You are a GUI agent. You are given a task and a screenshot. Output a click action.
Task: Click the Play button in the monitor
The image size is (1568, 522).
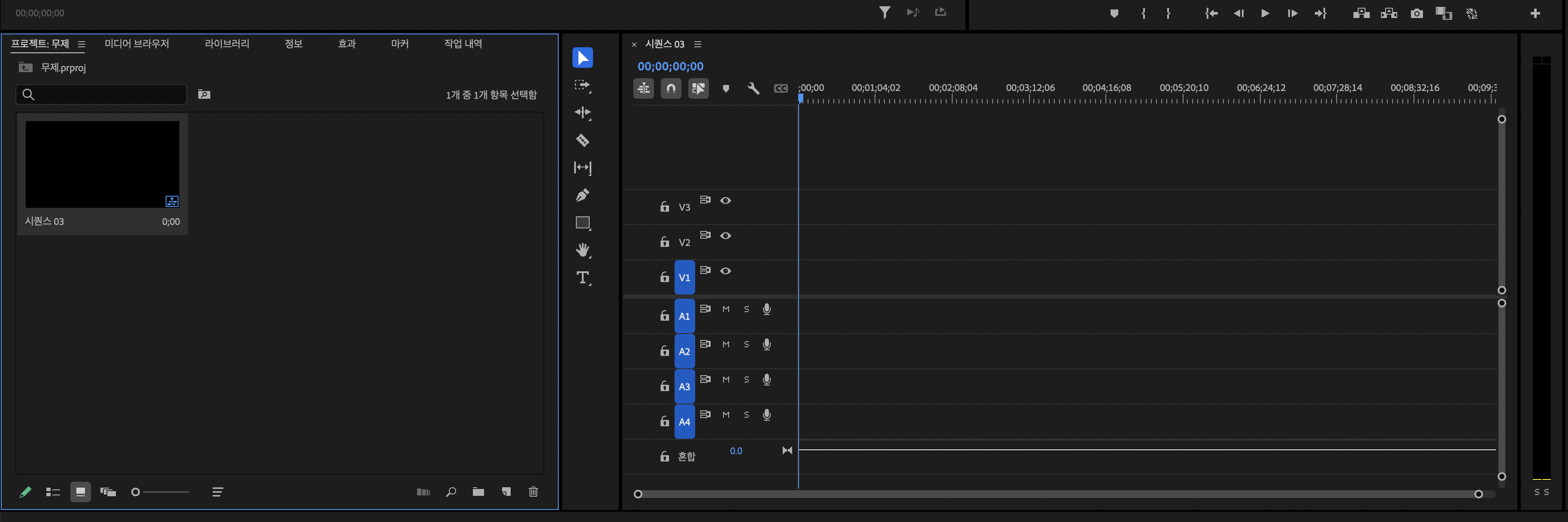point(1265,13)
